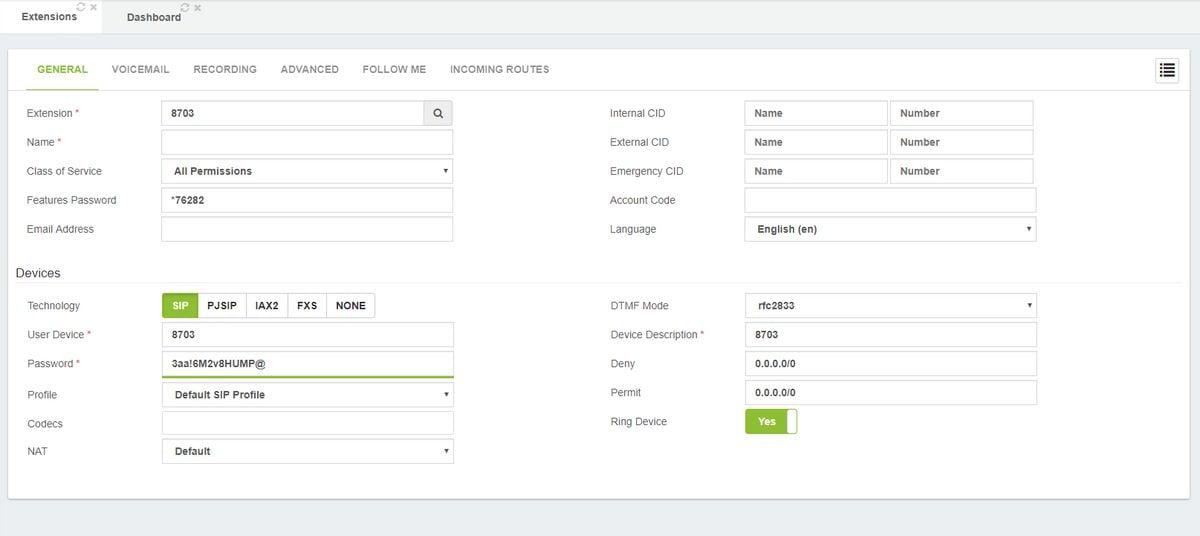Click the Emergency CID Number field
Viewport: 1200px width, 536px height.
click(962, 171)
